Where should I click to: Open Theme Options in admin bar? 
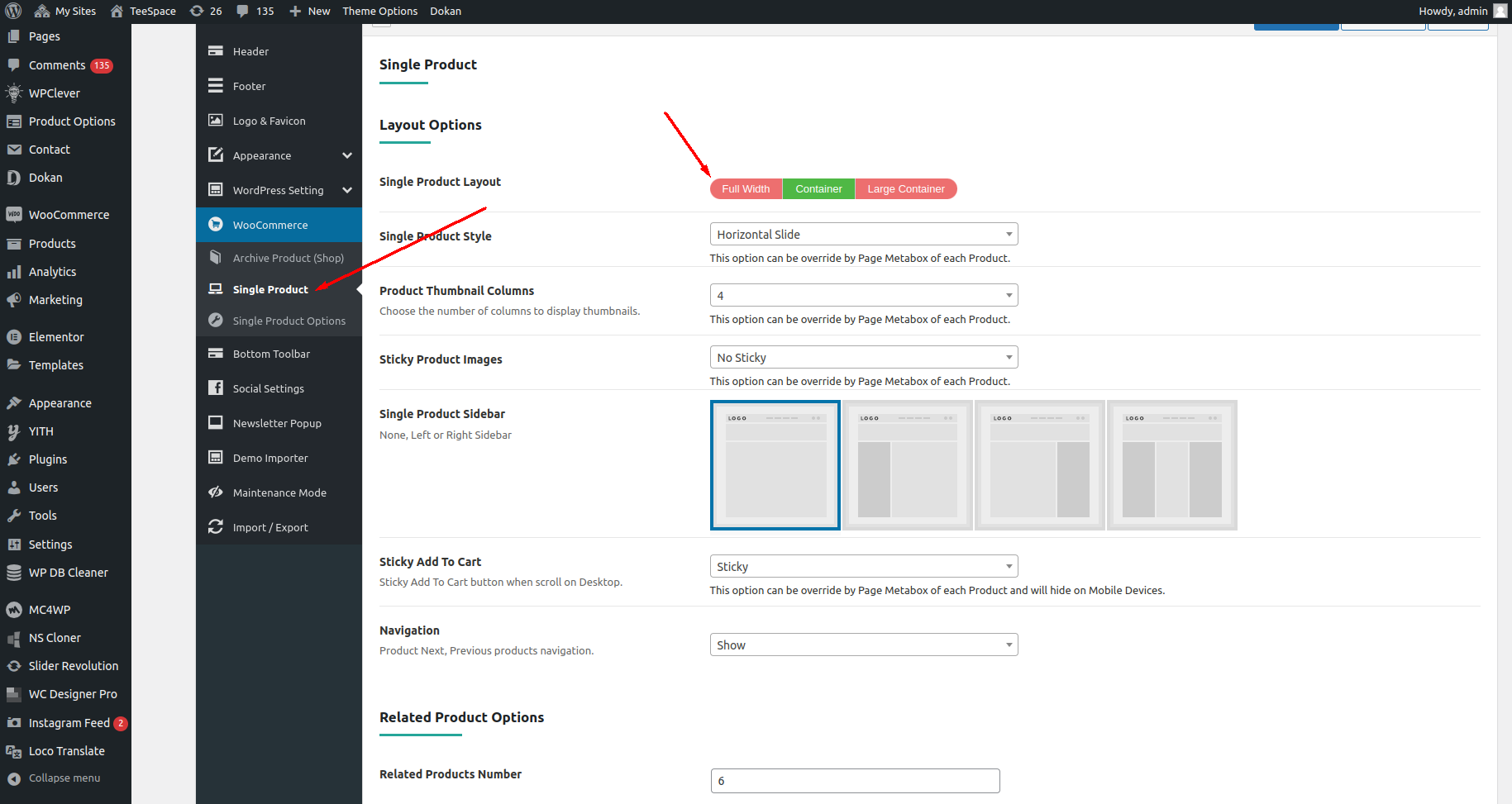380,11
